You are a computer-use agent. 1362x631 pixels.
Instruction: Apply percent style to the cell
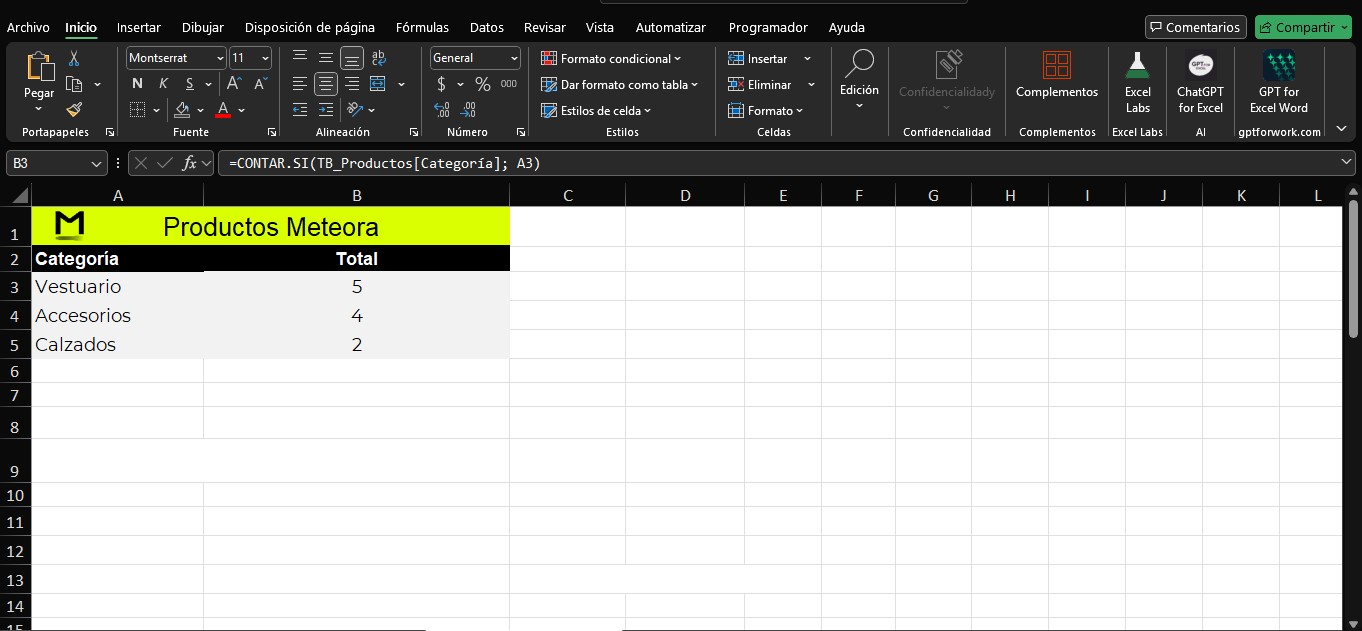pyautogui.click(x=483, y=84)
